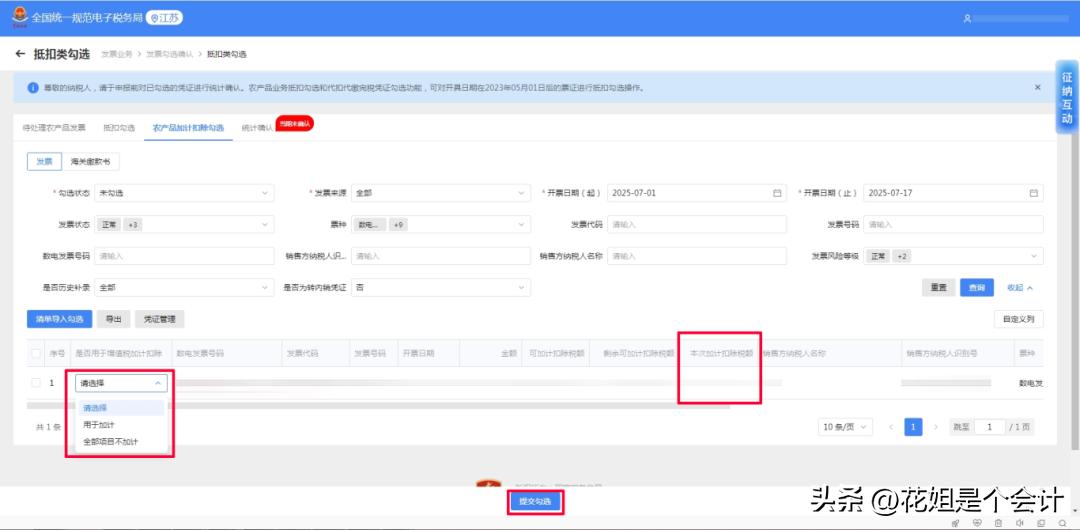The height and width of the screenshot is (530, 1080).
Task: Switch to 统计确认 tab
Action: coord(257,128)
